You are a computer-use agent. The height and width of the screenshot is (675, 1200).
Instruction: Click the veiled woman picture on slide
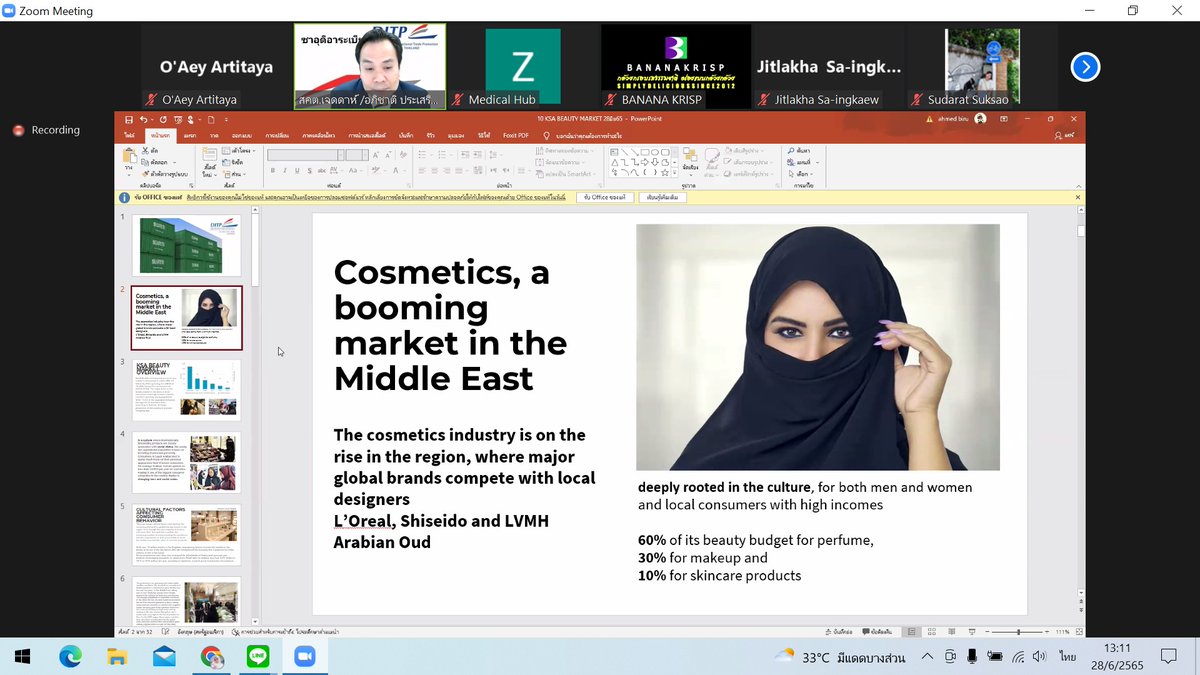tap(818, 347)
